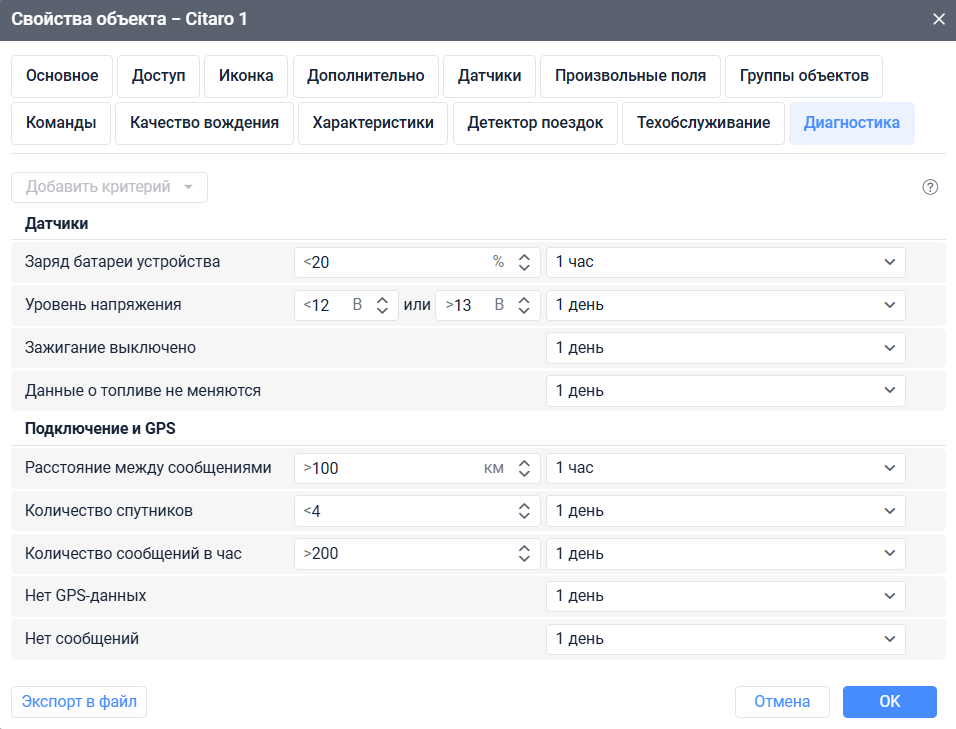Viewport: 956px width, 729px height.
Task: Open the Техобслуживание tab
Action: pyautogui.click(x=703, y=123)
